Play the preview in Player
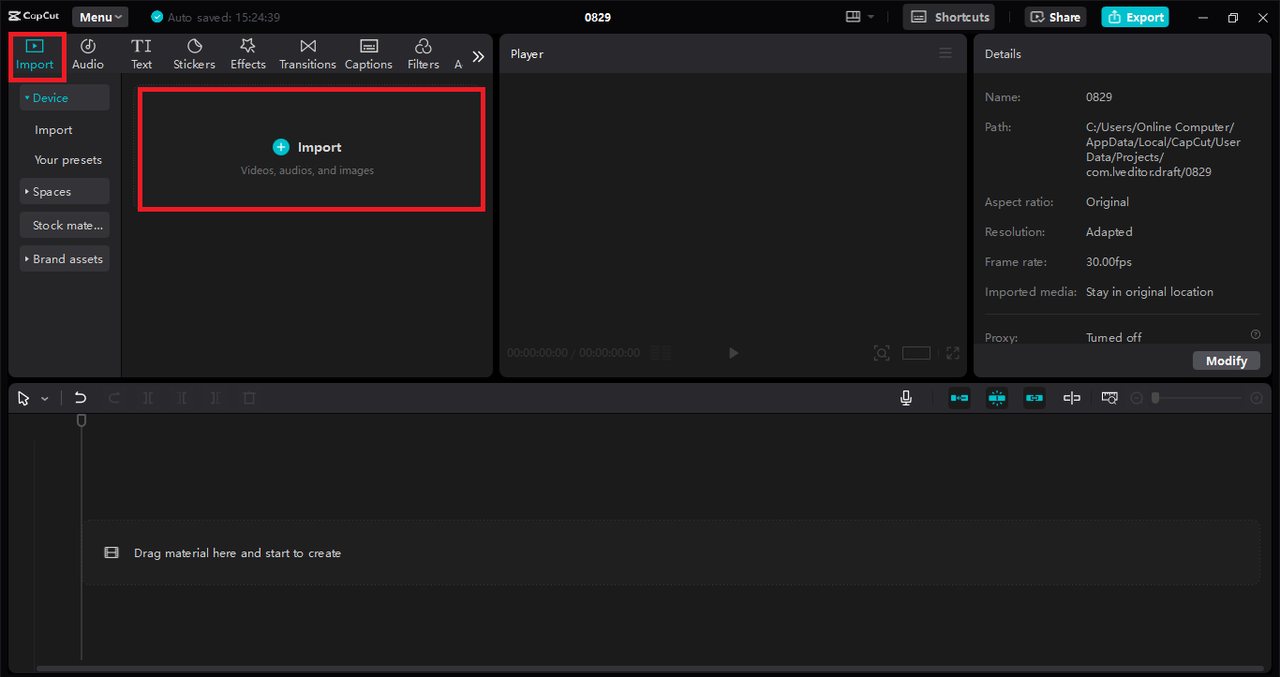1280x677 pixels. (x=733, y=353)
